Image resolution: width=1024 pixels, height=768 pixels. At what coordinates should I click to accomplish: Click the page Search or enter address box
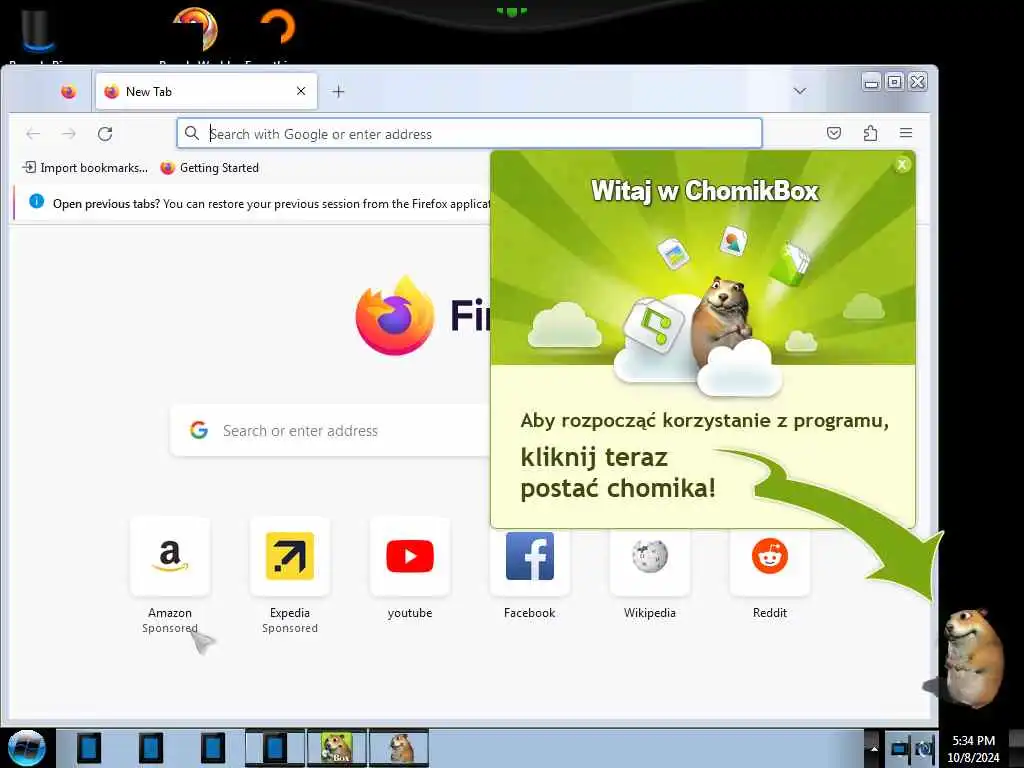click(x=330, y=430)
